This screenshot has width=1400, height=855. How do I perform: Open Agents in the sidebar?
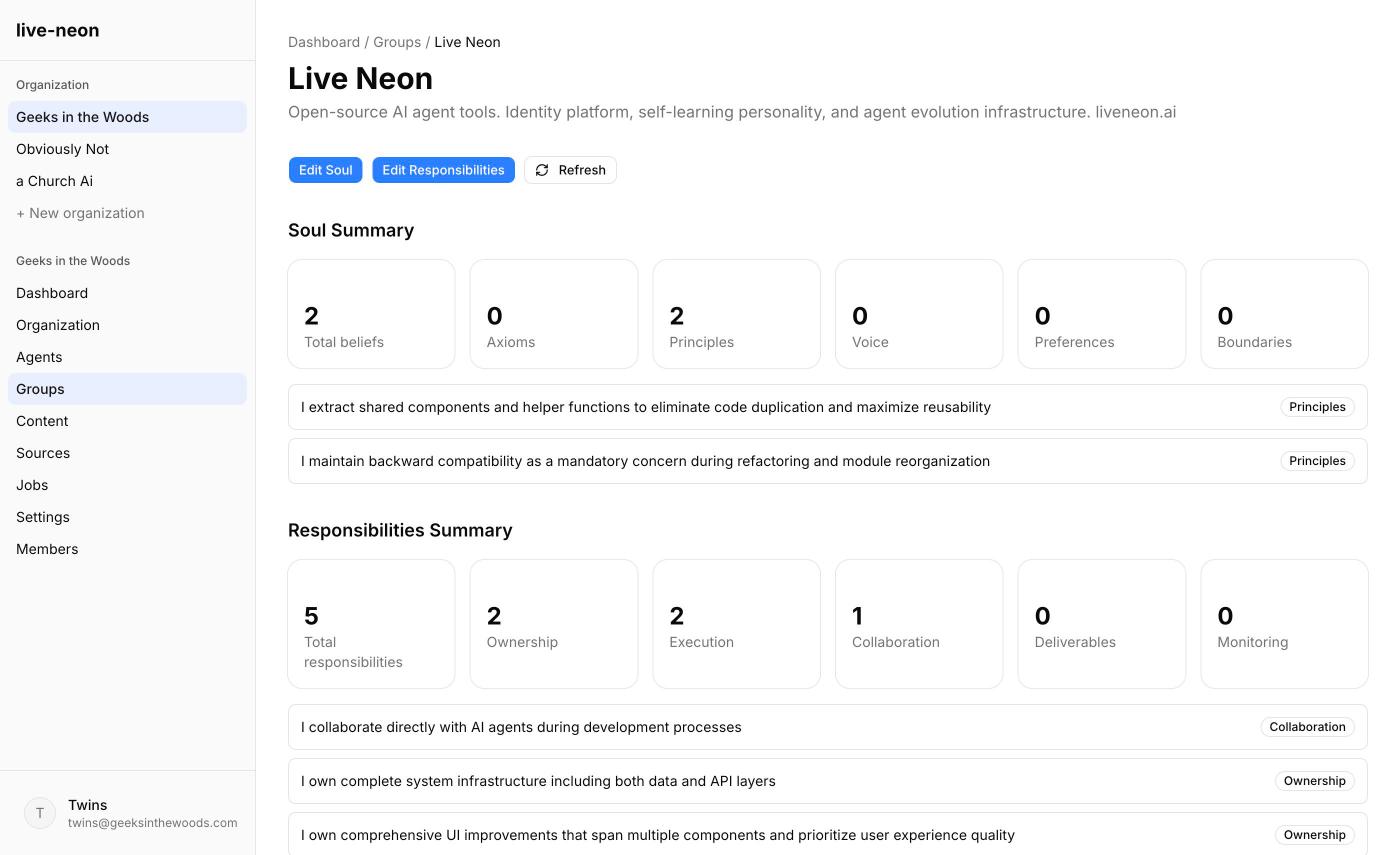(x=39, y=357)
